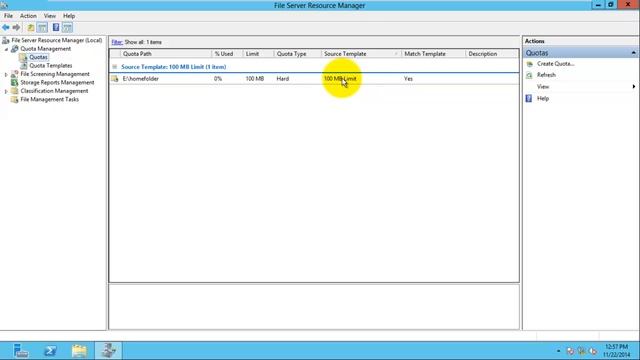Collapse the Quotas actions section arrow
The height and width of the screenshot is (360, 640).
click(x=633, y=53)
